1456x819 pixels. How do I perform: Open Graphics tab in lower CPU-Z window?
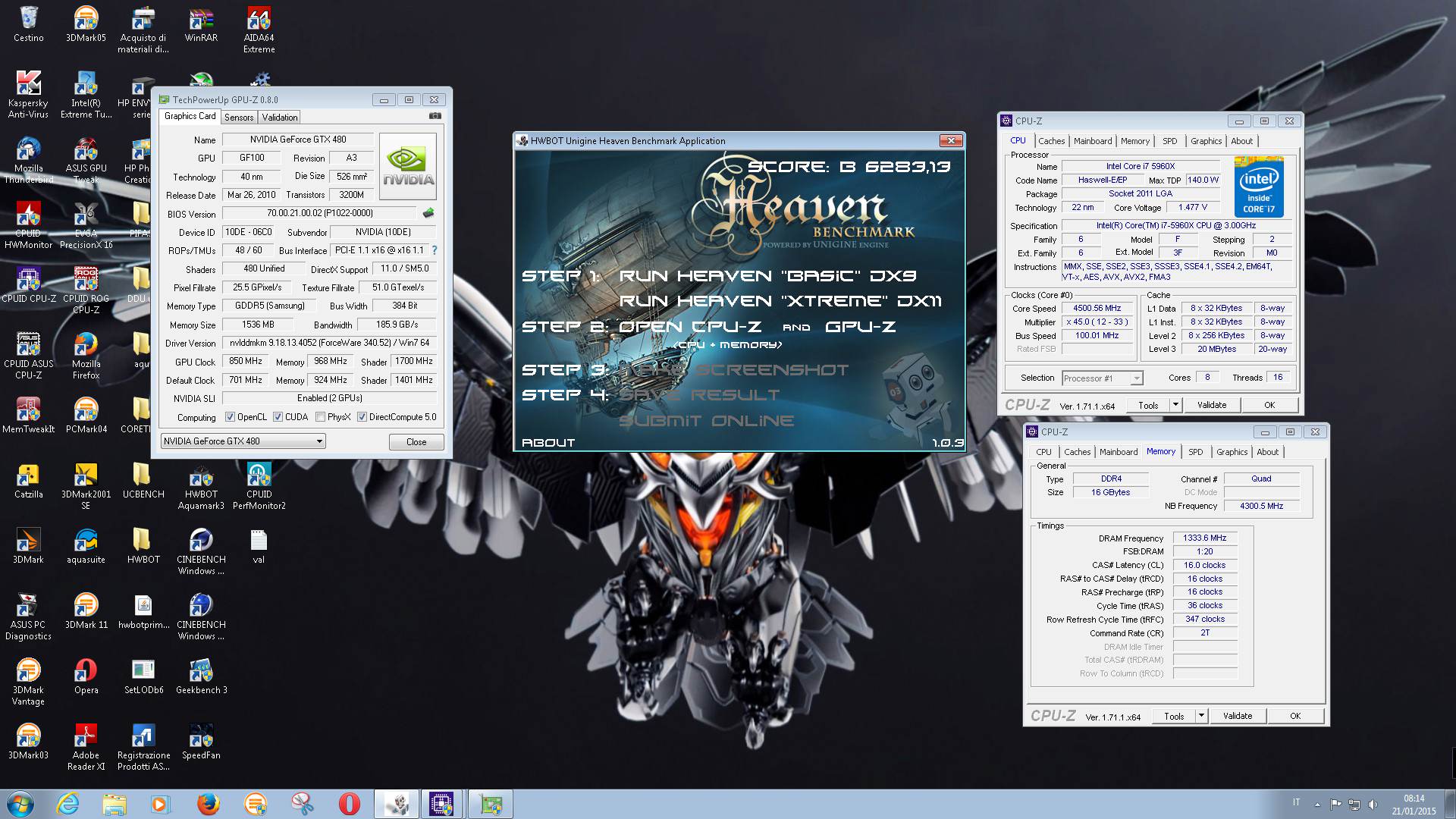(x=1232, y=452)
